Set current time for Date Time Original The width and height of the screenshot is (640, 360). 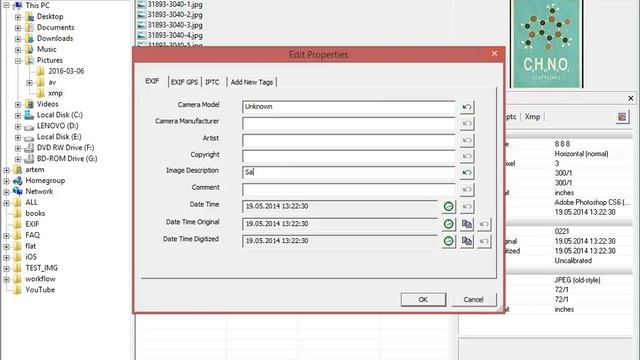pyautogui.click(x=449, y=224)
